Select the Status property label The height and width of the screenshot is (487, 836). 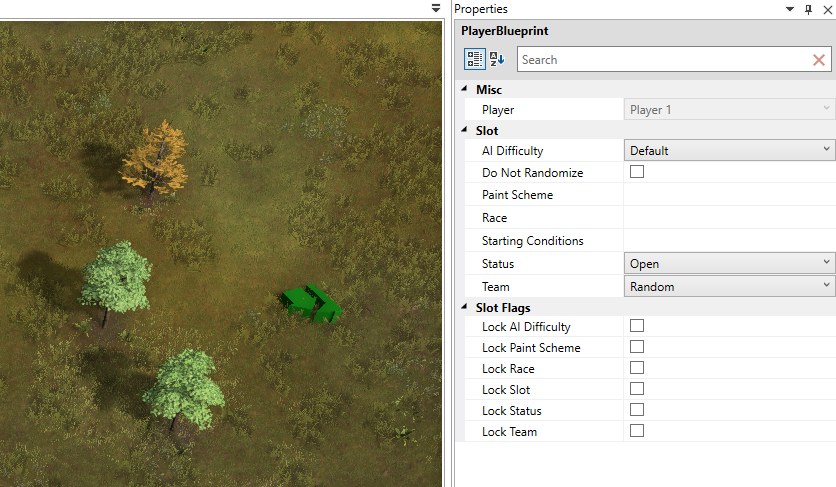[x=498, y=264]
